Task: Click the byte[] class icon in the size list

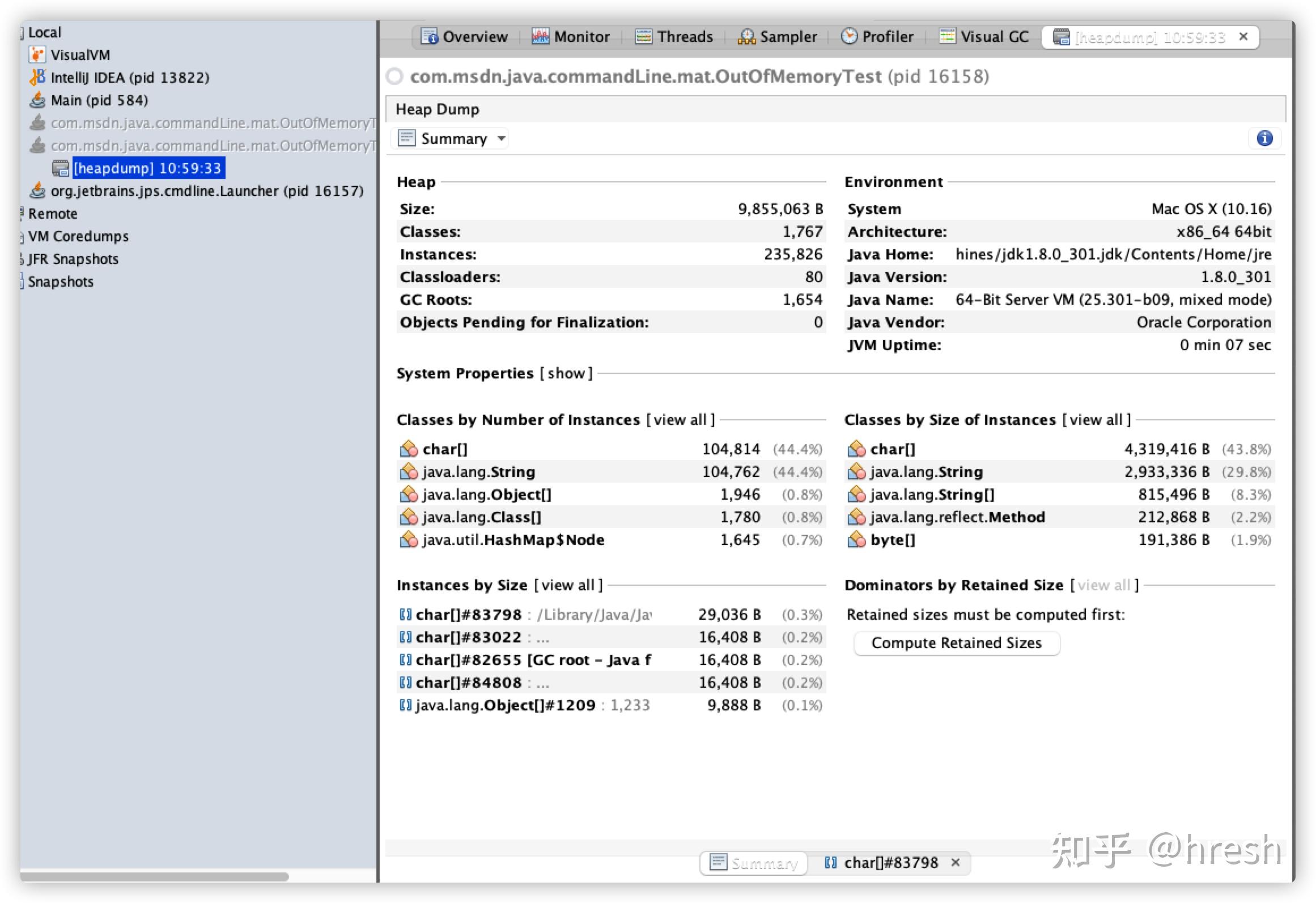Action: pos(856,539)
